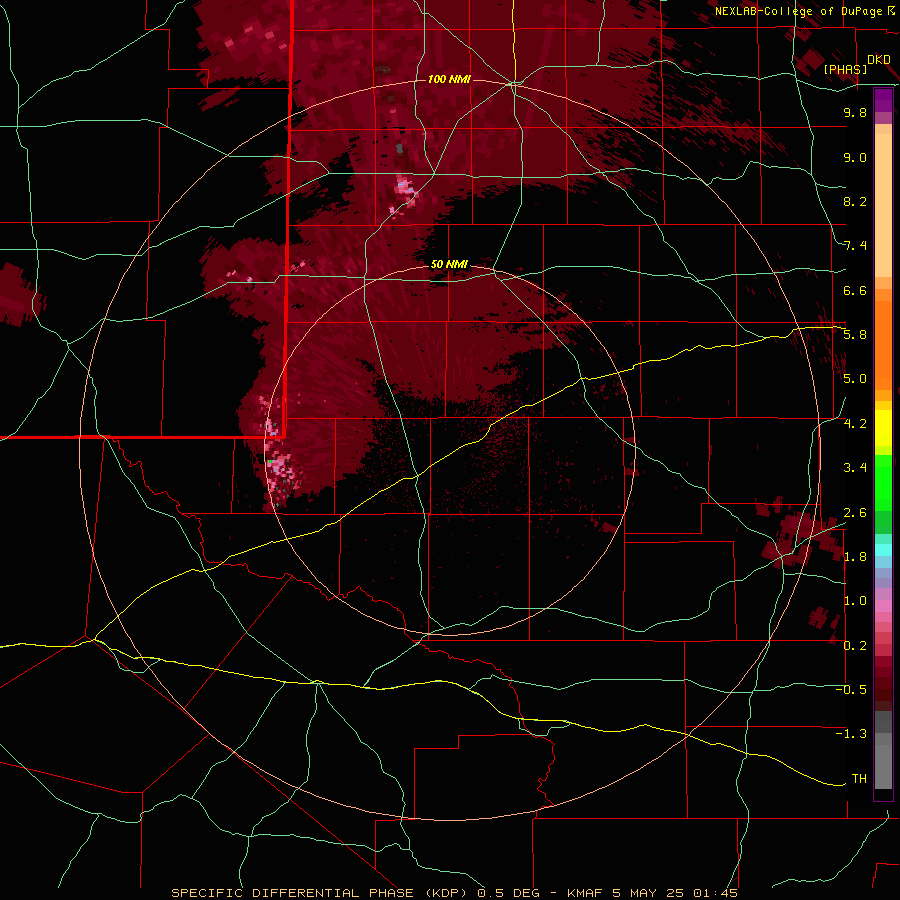This screenshot has height=900, width=900.
Task: Pick the bright green segment of the color bar
Action: pos(883,483)
